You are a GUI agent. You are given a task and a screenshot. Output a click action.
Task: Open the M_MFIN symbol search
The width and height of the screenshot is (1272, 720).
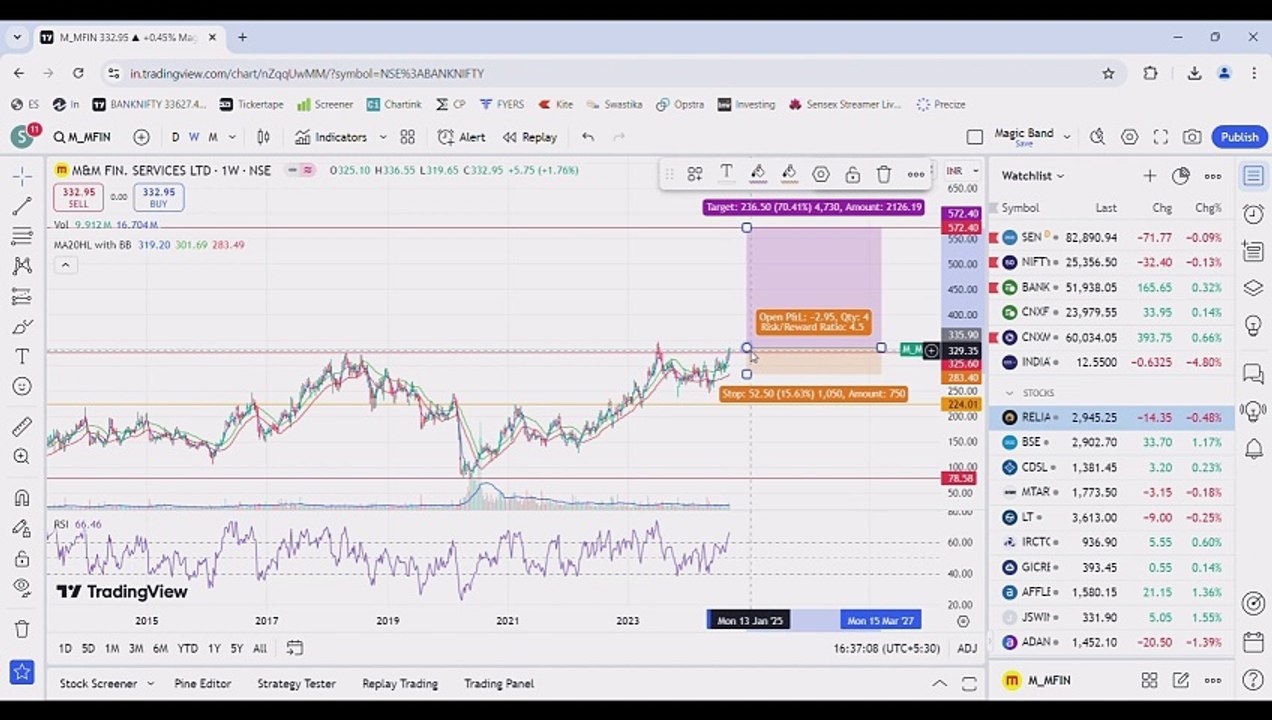pos(82,137)
